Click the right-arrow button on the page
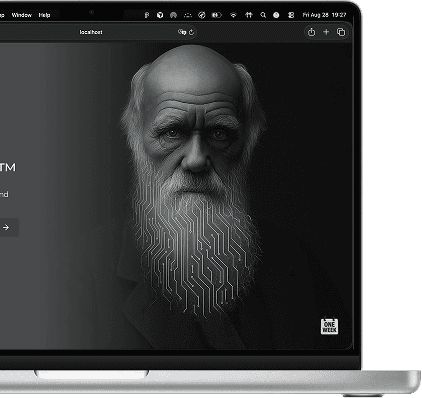Viewport: 422px width, 398px height. pyautogui.click(x=6, y=227)
